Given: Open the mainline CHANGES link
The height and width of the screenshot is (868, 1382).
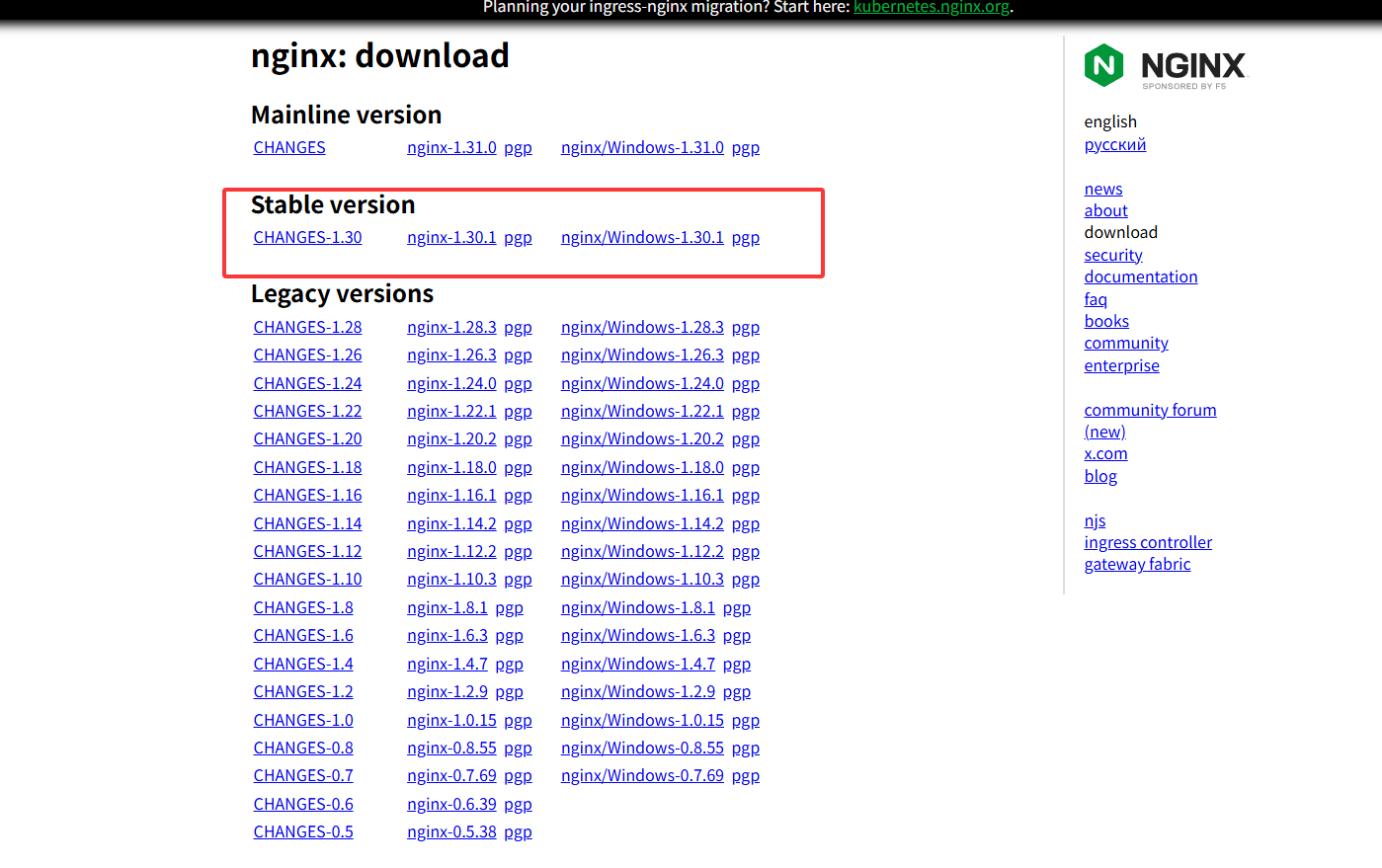Looking at the screenshot, I should click(289, 147).
